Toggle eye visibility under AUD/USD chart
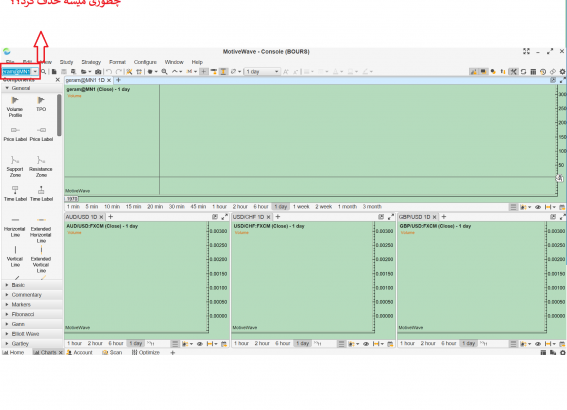The height and width of the screenshot is (410, 567). (x=200, y=343)
